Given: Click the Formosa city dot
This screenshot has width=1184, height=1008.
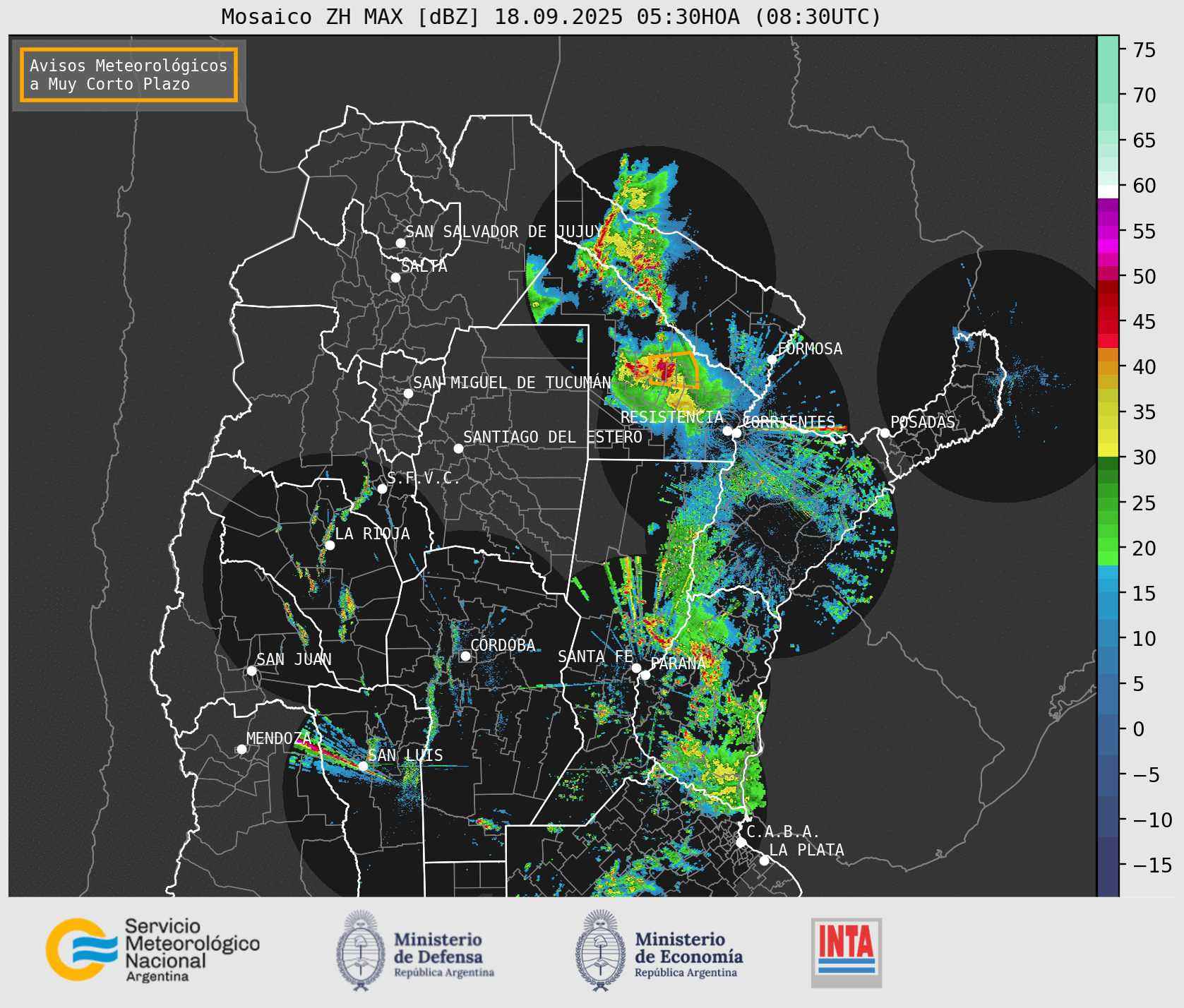Looking at the screenshot, I should click(772, 359).
